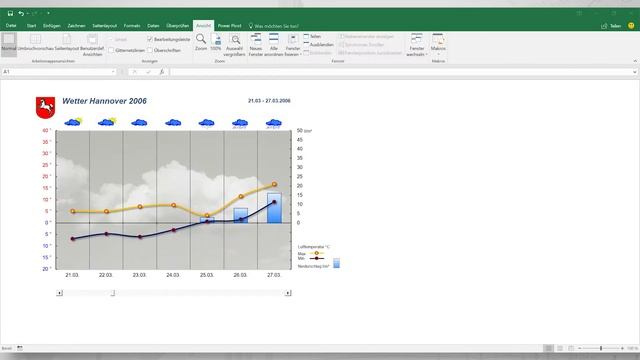Viewport: 640px width, 360px height.
Task: Click the zoom in plus button
Action: [622, 348]
